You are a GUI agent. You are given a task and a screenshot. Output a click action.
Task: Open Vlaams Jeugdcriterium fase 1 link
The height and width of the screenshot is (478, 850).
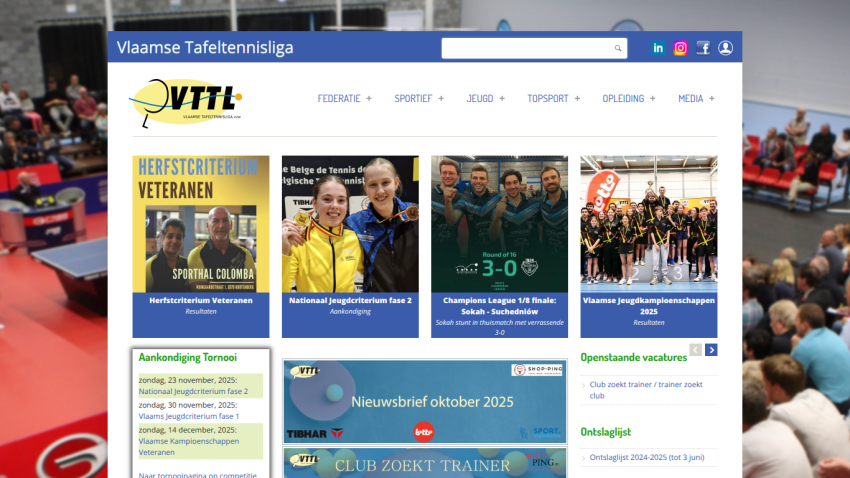click(189, 416)
